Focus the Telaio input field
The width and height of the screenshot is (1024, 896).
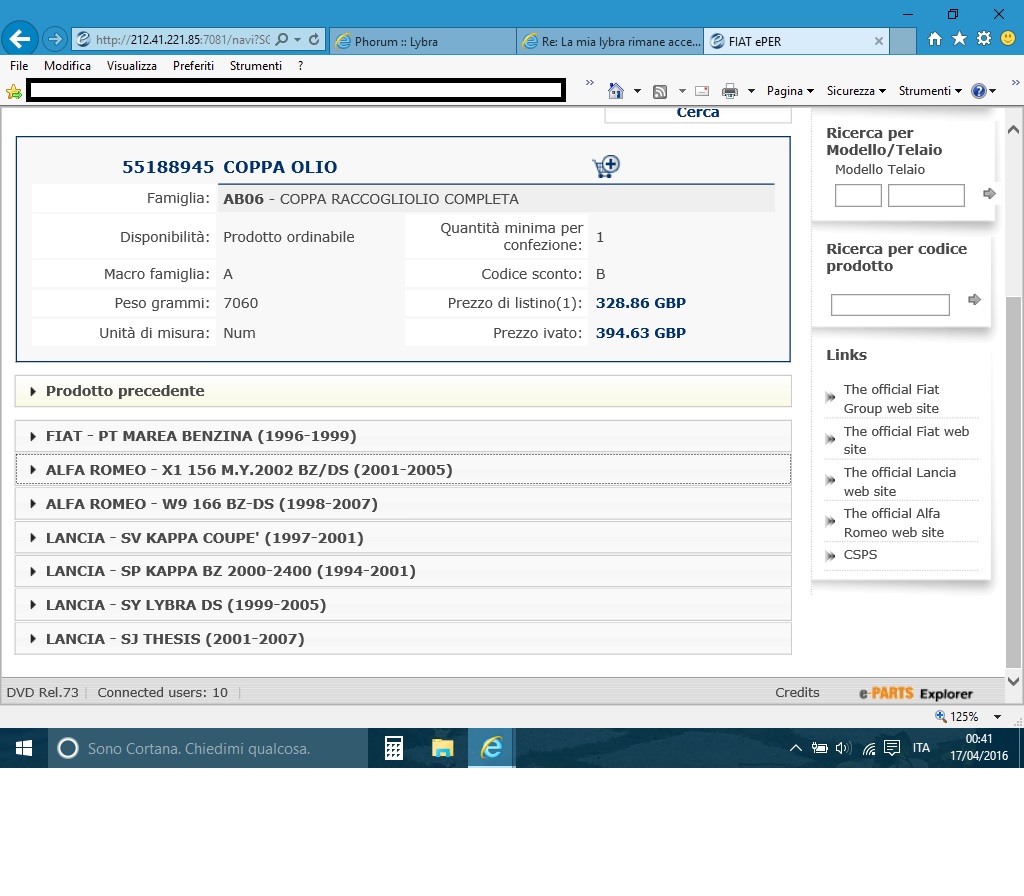point(926,195)
